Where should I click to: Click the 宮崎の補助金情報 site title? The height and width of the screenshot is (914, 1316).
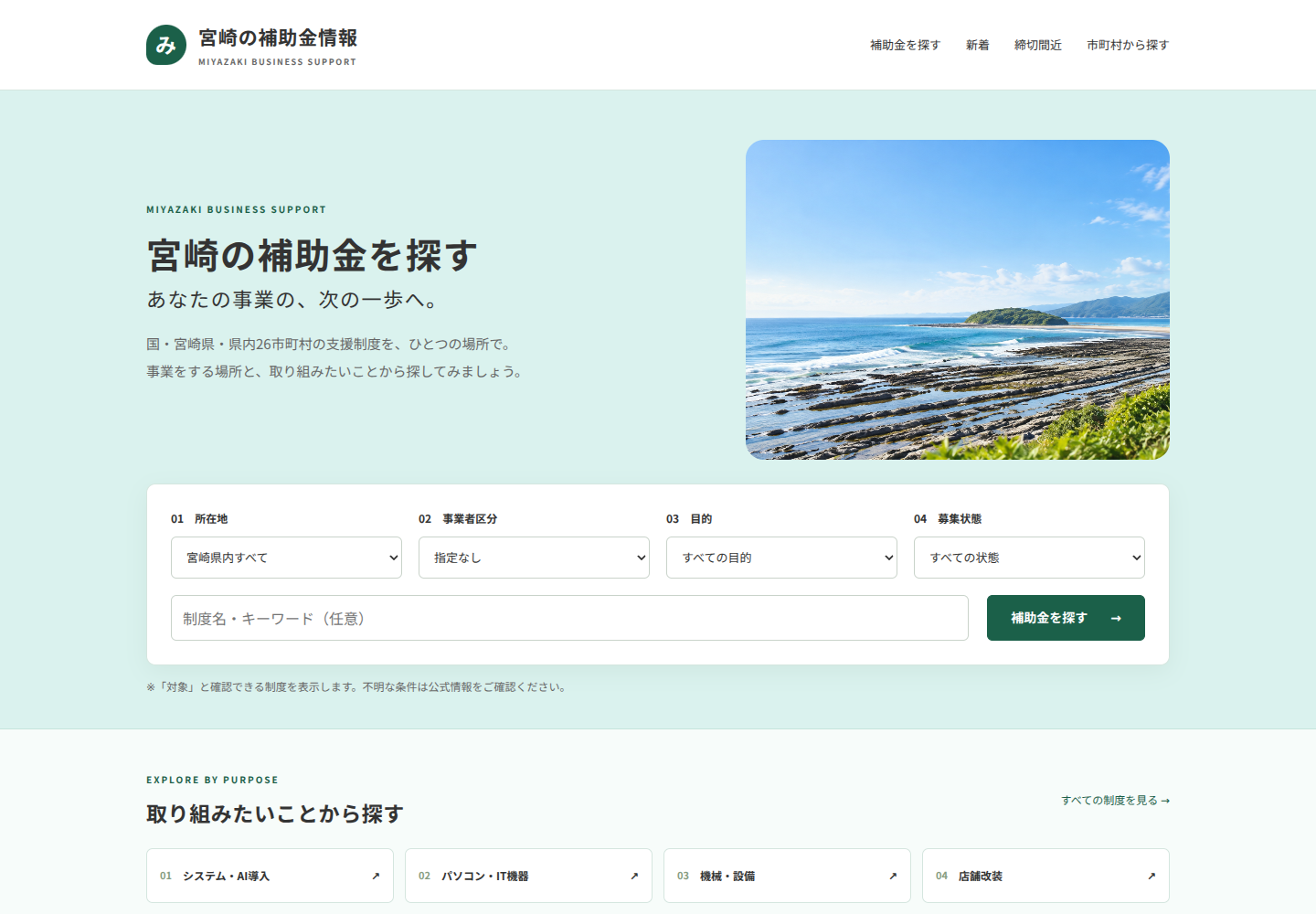278,37
